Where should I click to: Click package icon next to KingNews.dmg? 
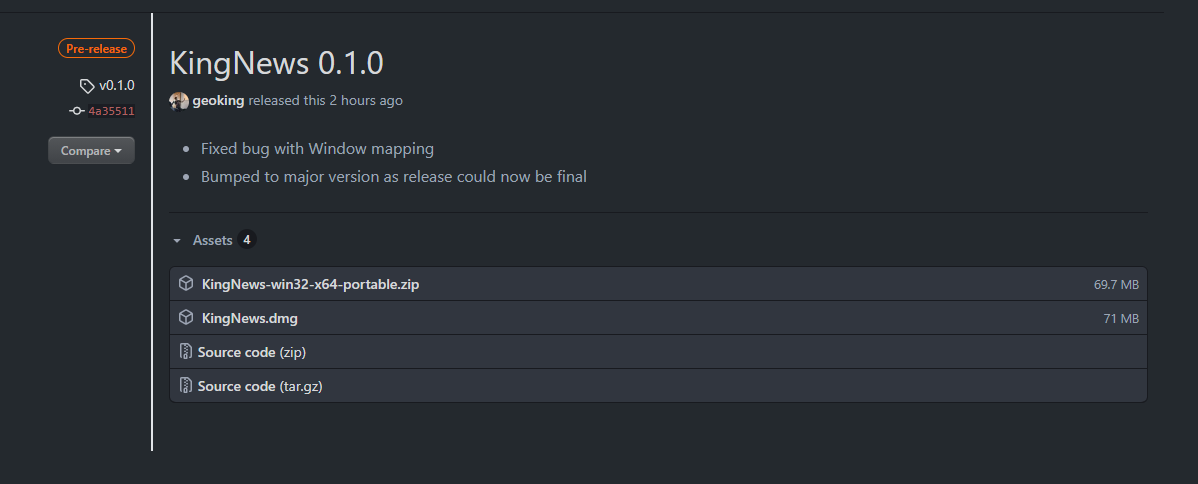pyautogui.click(x=186, y=318)
